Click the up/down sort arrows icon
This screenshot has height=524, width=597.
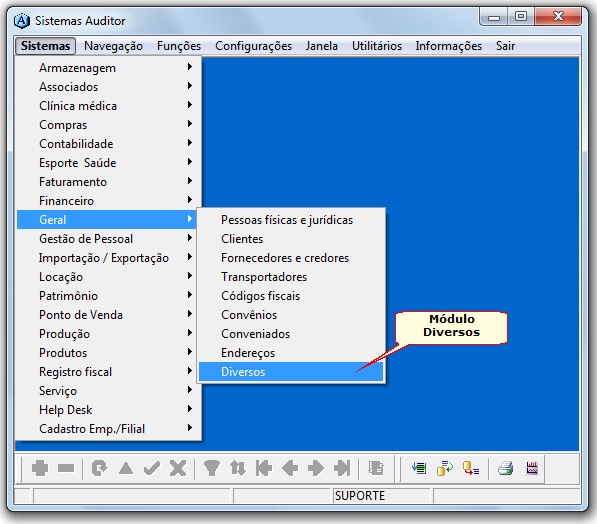click(x=238, y=468)
